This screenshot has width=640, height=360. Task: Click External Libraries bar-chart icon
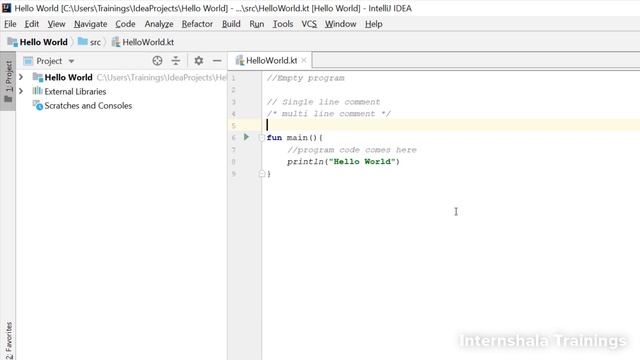click(x=38, y=91)
